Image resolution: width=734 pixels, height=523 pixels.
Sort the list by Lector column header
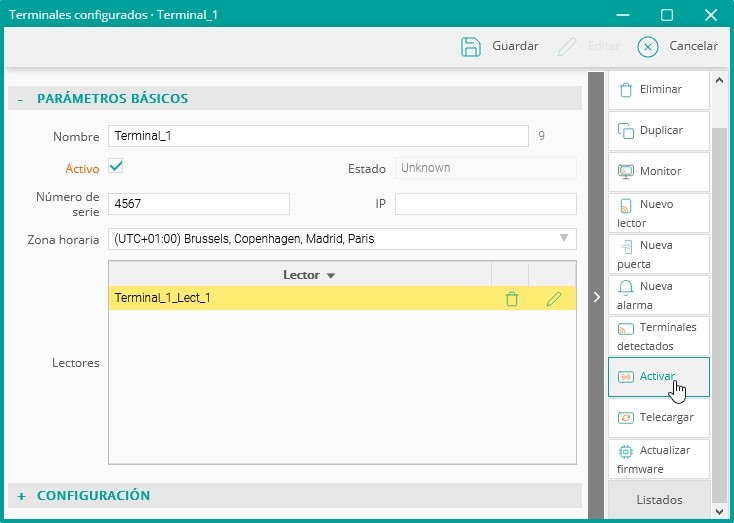pos(308,274)
